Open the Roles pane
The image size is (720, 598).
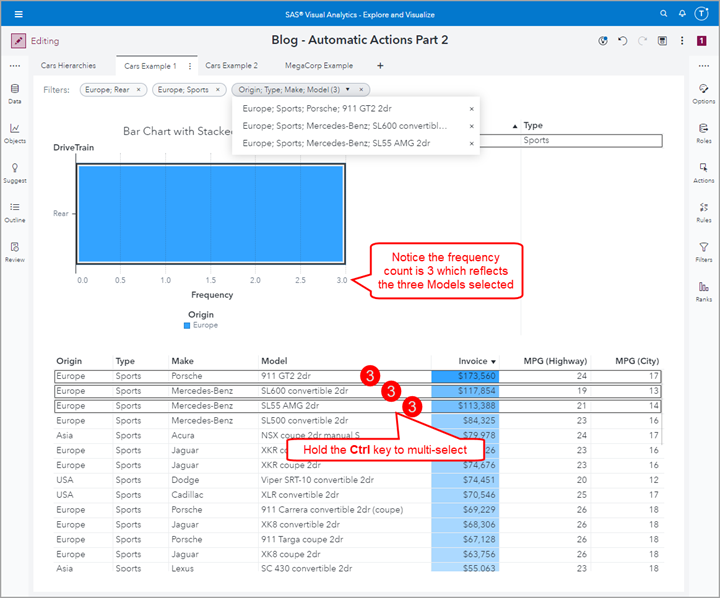704,132
